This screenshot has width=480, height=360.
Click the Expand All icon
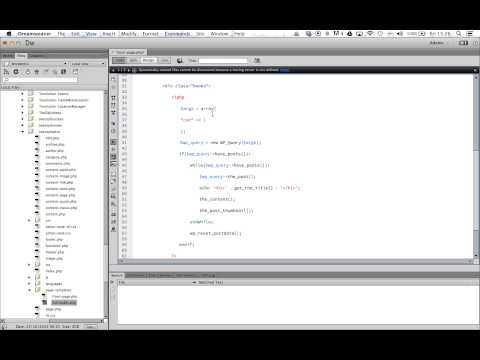tap(114, 113)
